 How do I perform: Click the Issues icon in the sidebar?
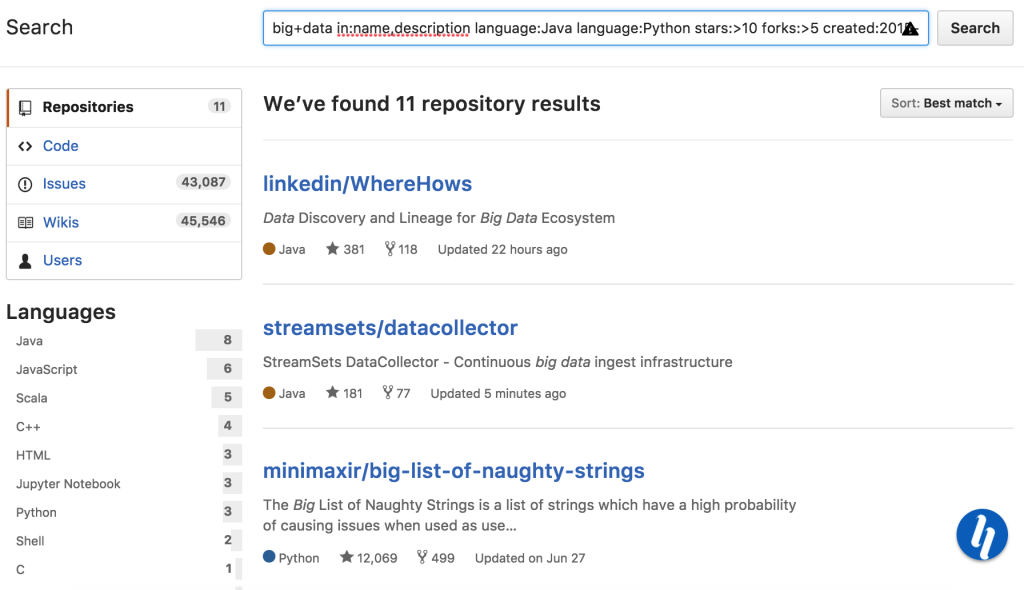pos(27,183)
